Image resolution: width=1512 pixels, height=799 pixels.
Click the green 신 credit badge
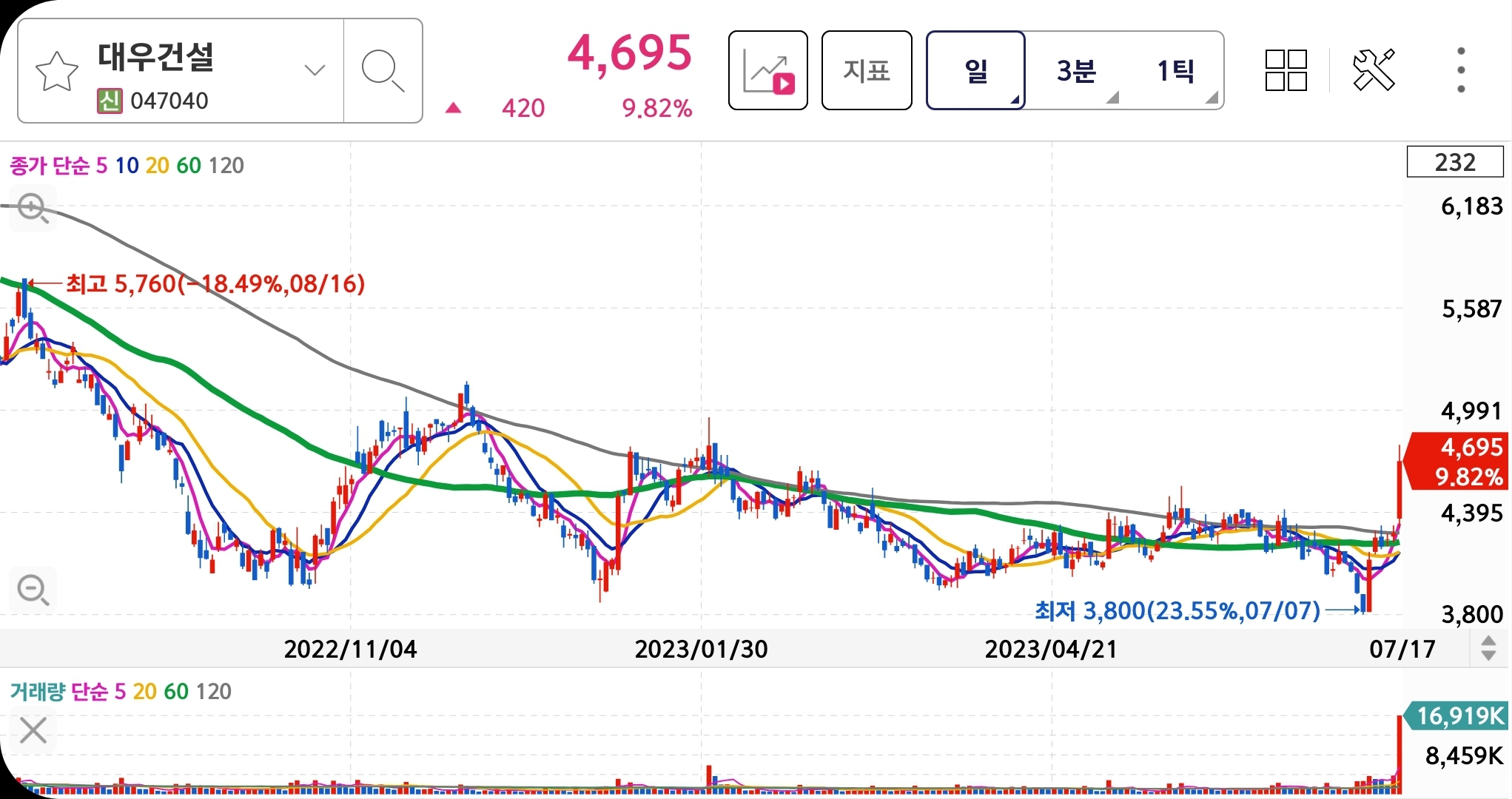click(x=110, y=101)
